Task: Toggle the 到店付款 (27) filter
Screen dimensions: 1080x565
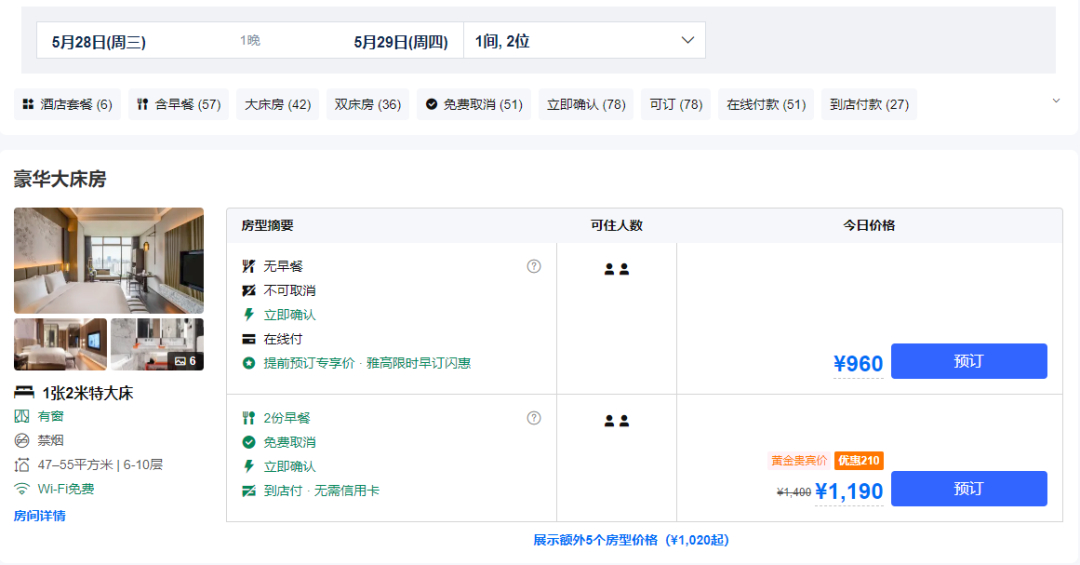Action: pos(869,104)
